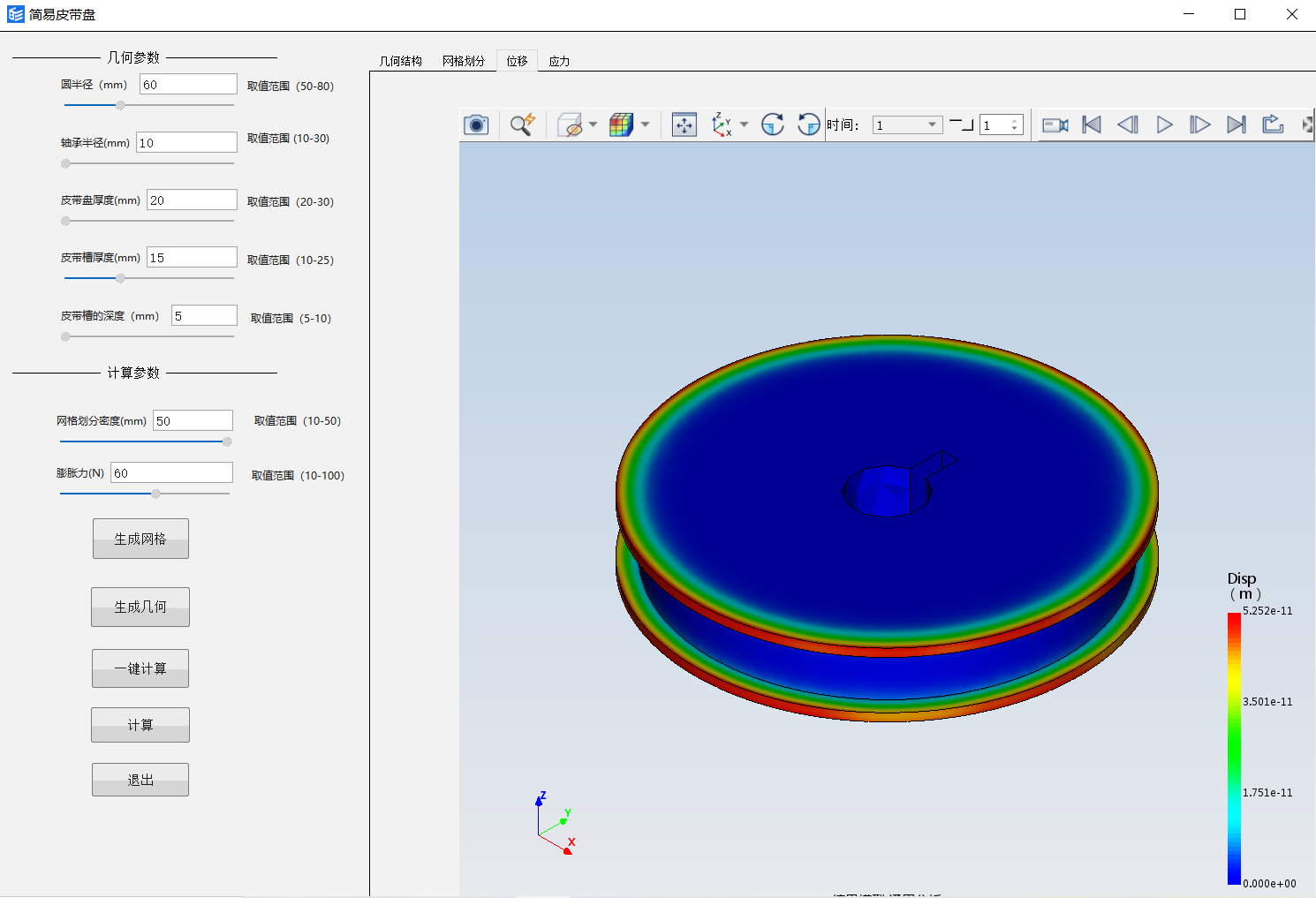Click the Disp color legend bar
Screen dimensions: 1316x898
click(x=1234, y=748)
